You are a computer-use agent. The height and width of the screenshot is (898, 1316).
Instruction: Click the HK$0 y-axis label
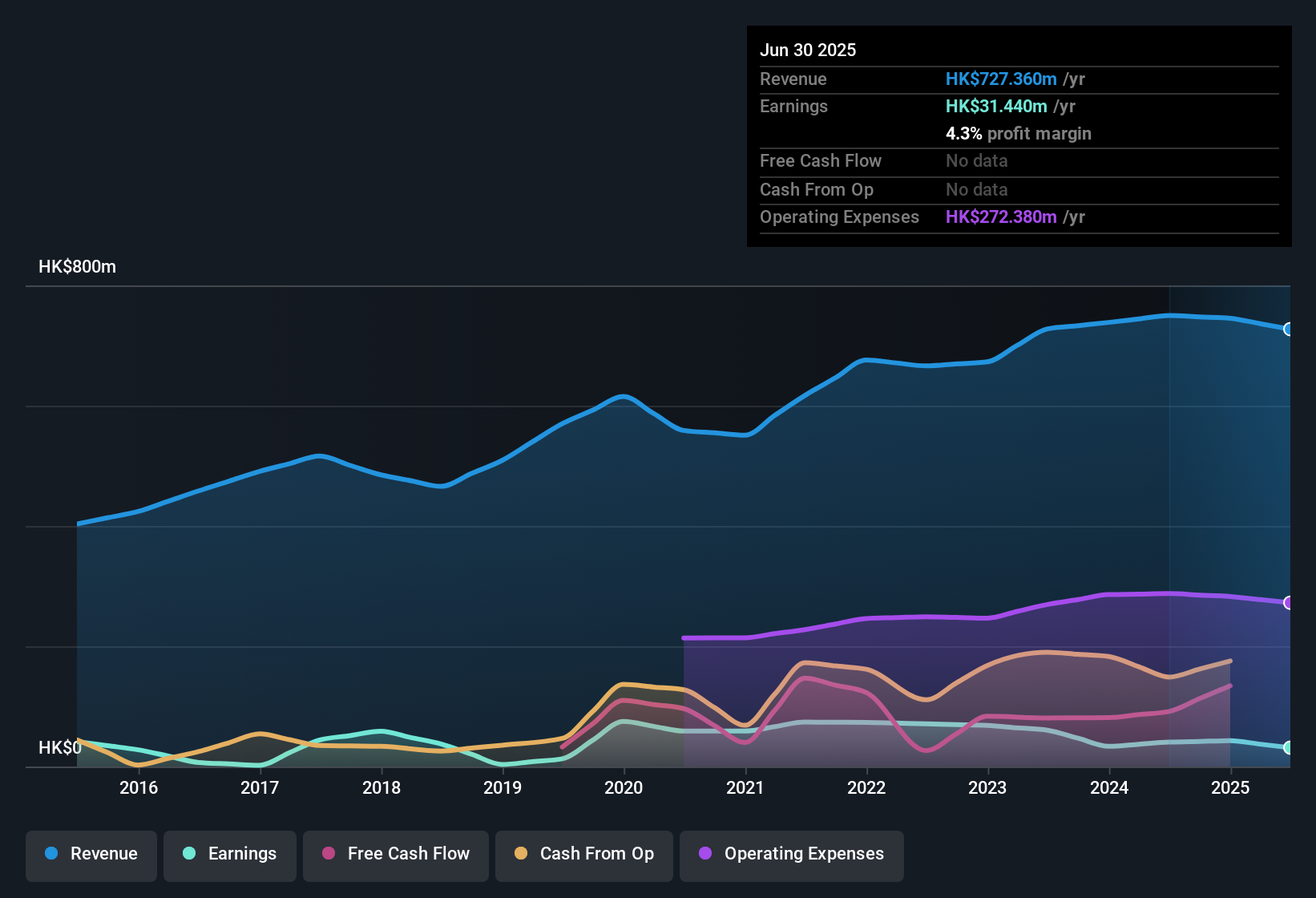[60, 748]
